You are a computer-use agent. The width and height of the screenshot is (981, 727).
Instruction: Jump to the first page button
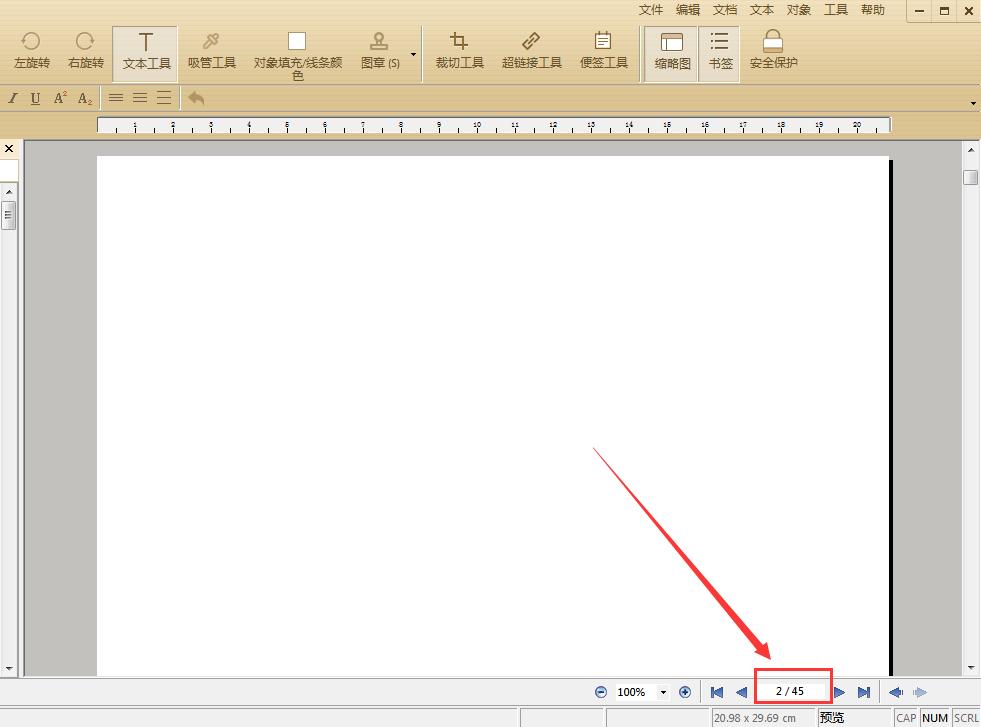[x=717, y=692]
